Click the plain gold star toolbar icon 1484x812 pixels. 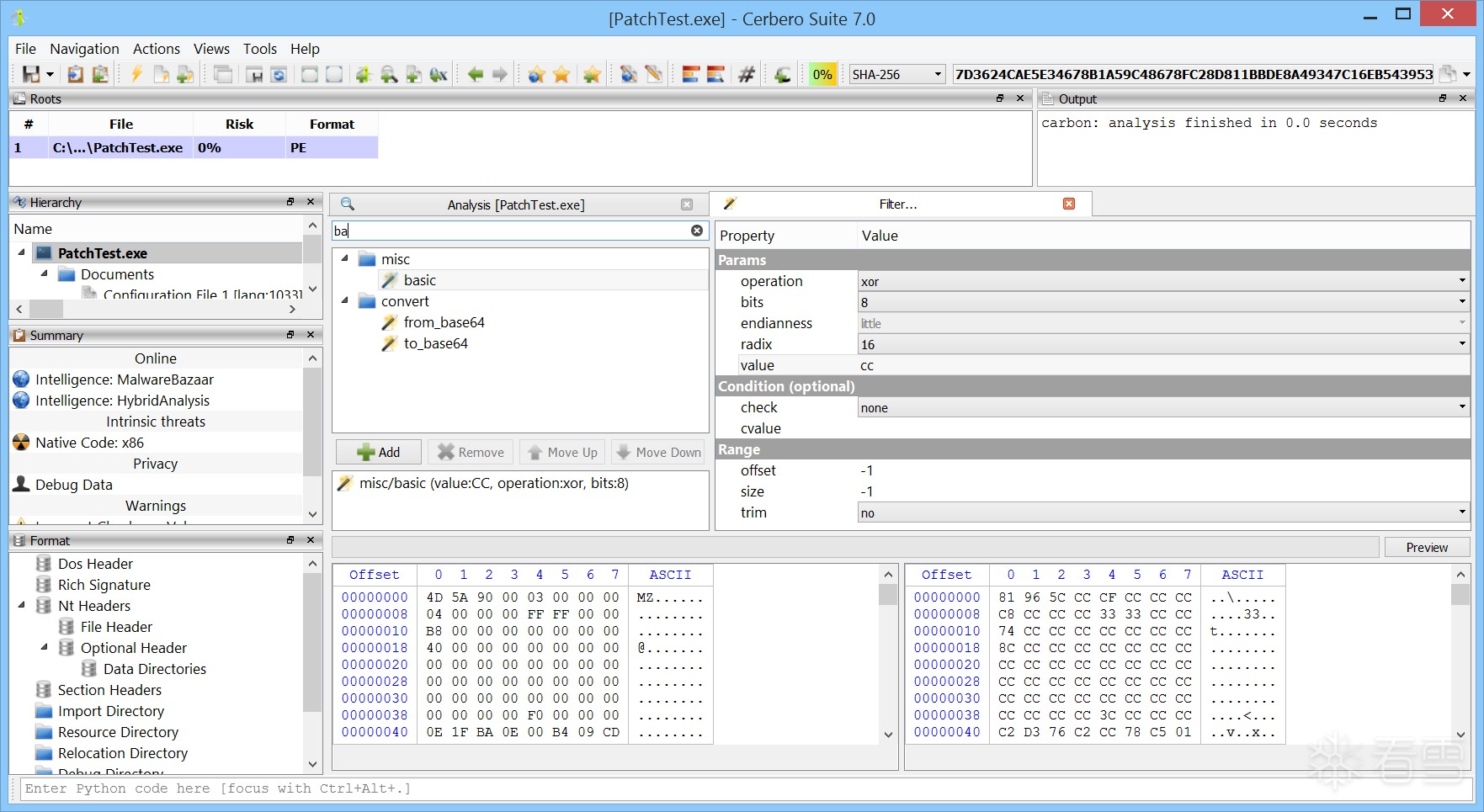(x=561, y=75)
